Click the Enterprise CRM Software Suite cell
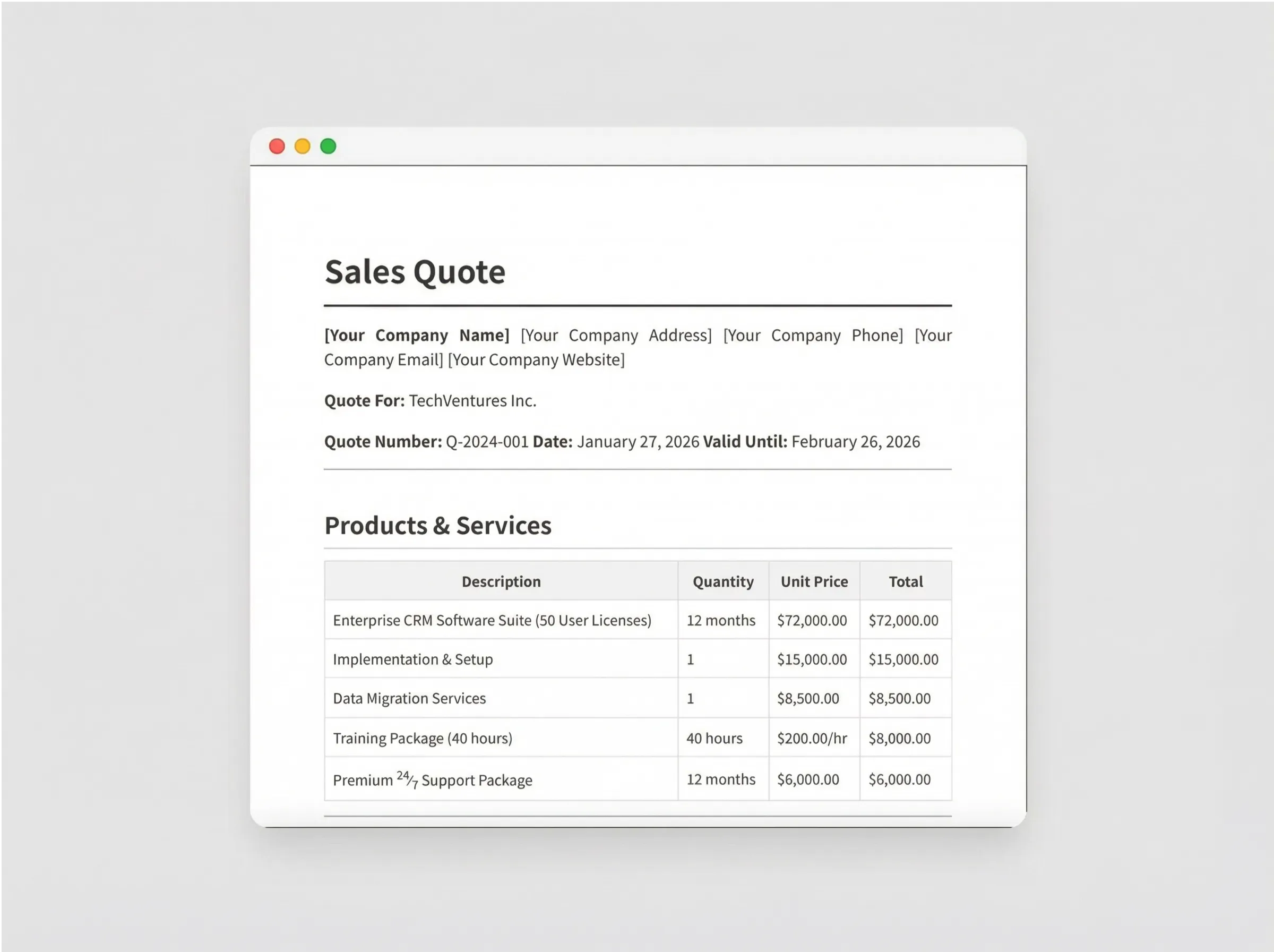This screenshot has height=952, width=1274. pyautogui.click(x=492, y=620)
